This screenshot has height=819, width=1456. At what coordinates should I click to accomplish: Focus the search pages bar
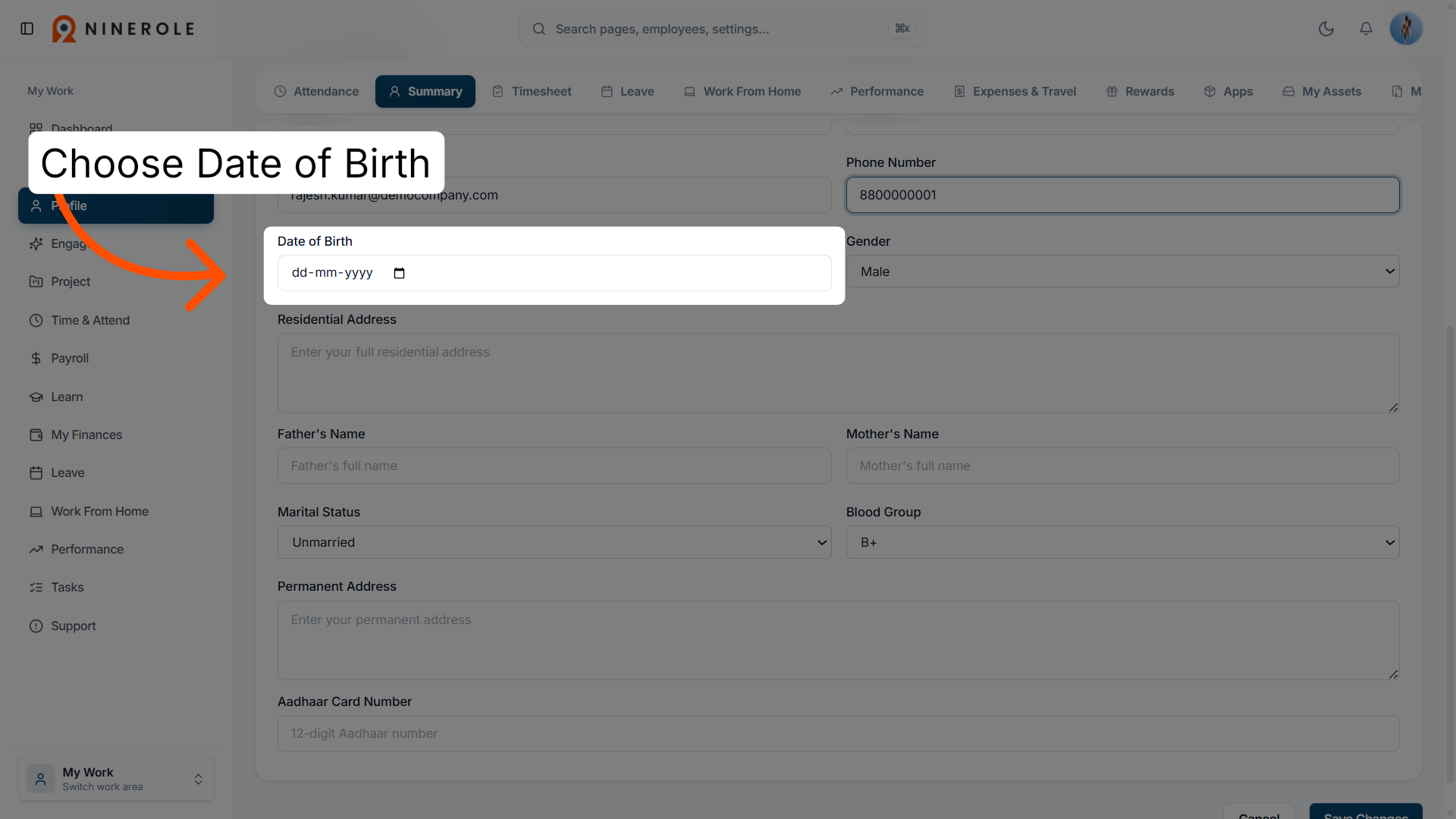(x=722, y=29)
